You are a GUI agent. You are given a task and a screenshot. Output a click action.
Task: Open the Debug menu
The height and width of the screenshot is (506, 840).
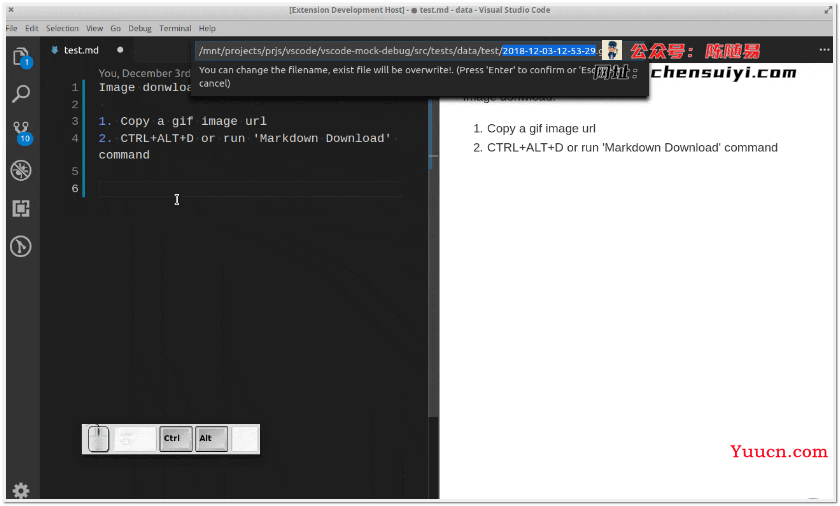point(140,28)
